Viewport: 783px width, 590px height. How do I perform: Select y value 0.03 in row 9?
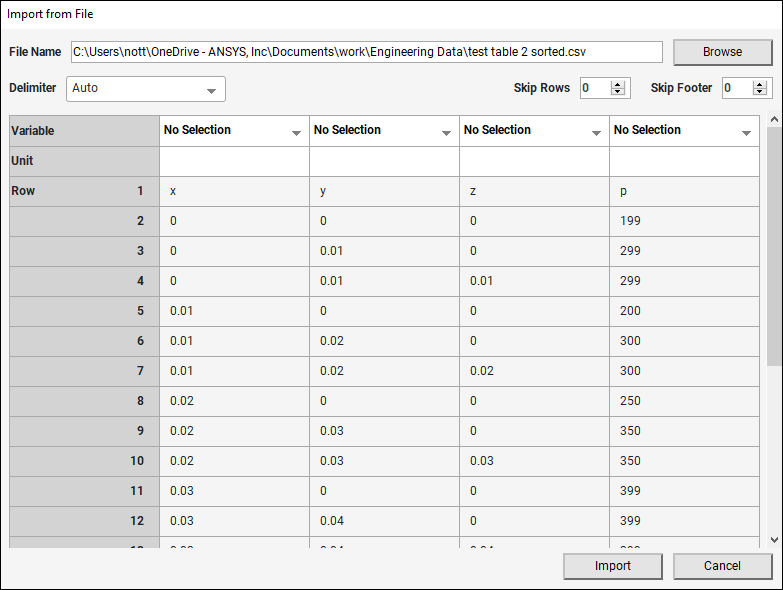coord(384,431)
